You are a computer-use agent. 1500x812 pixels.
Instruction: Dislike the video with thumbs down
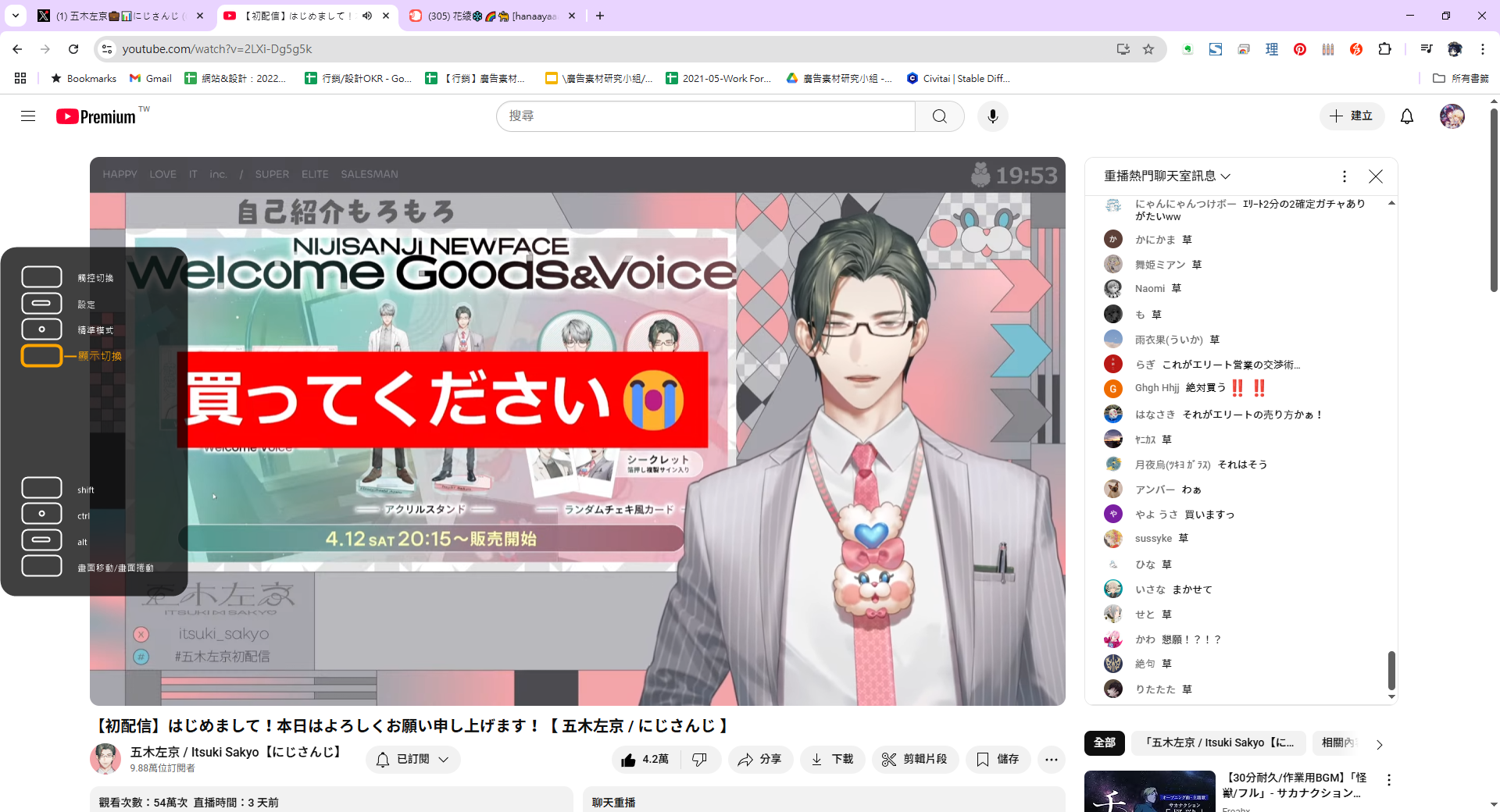(x=700, y=760)
